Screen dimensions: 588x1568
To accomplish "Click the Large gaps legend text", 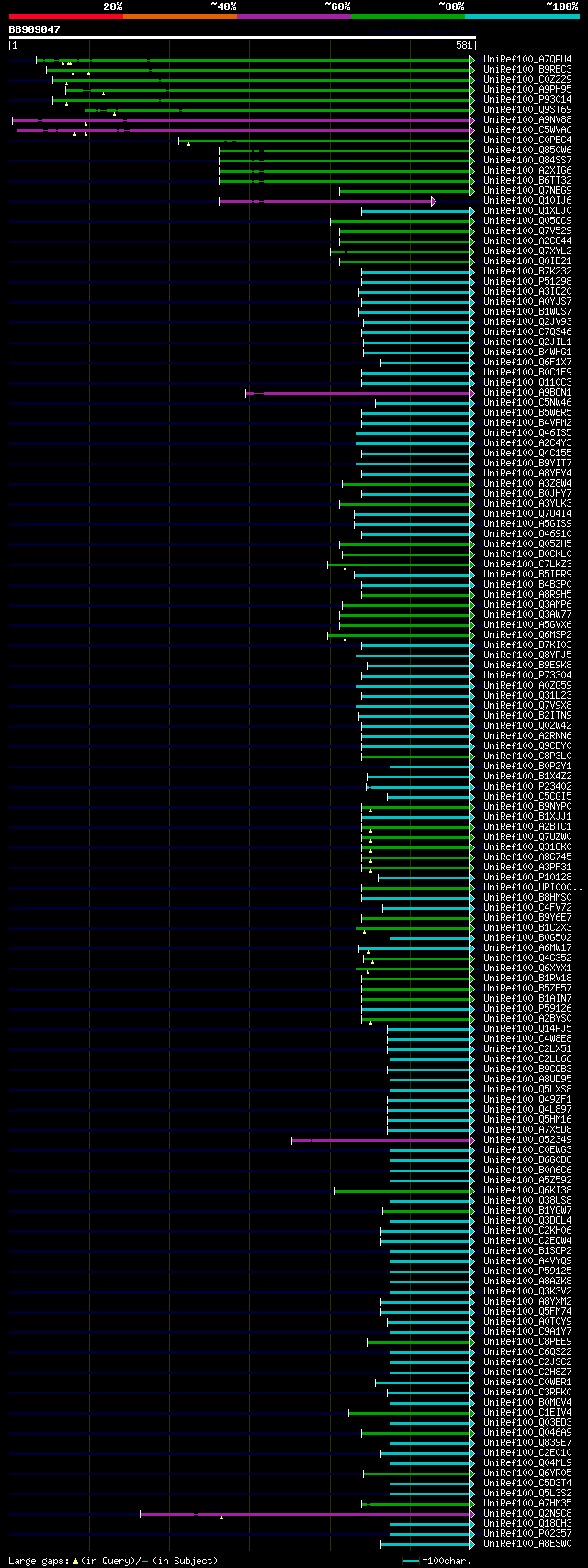I will [112, 1561].
